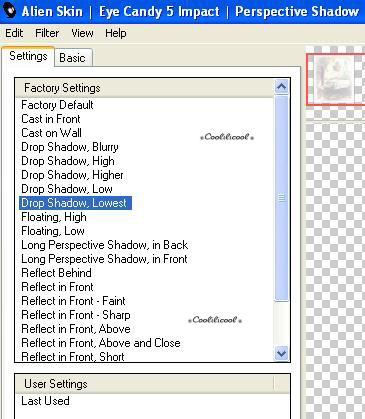Choose Reflect Behind preset
The height and width of the screenshot is (419, 365).
[x=56, y=273]
